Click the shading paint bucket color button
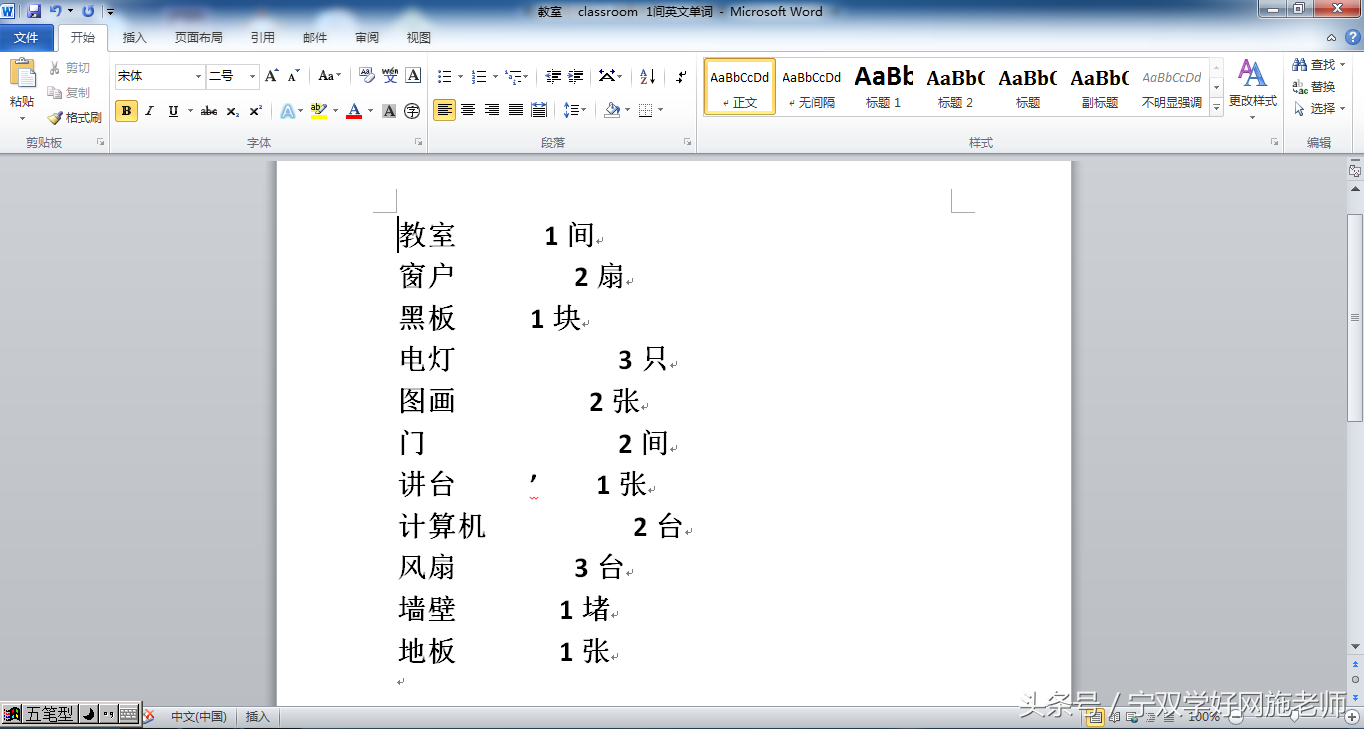The width and height of the screenshot is (1364, 729). point(613,111)
